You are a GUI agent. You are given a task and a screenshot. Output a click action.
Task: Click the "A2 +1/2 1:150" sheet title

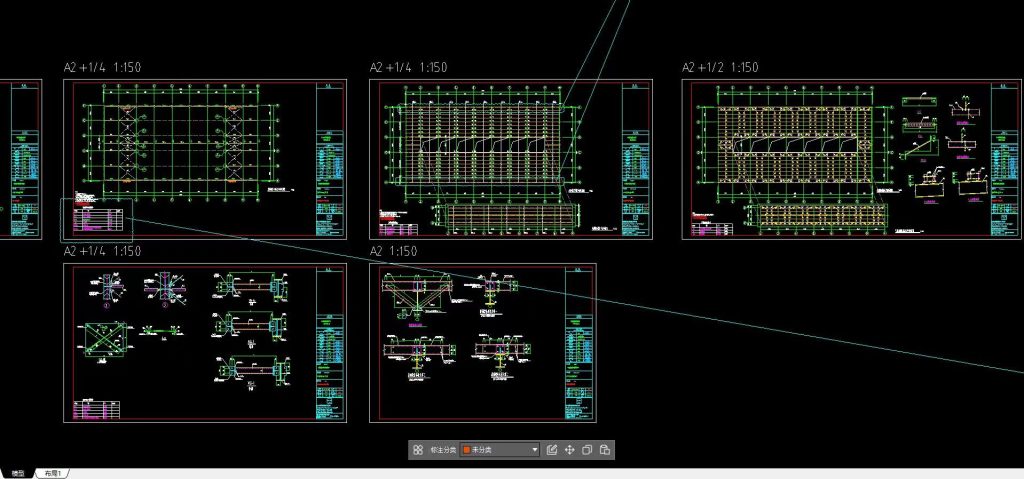click(x=720, y=68)
